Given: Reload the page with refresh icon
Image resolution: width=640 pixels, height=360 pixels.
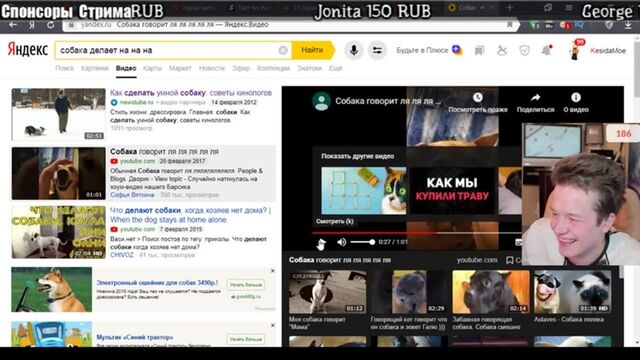Looking at the screenshot, I should pos(51,25).
